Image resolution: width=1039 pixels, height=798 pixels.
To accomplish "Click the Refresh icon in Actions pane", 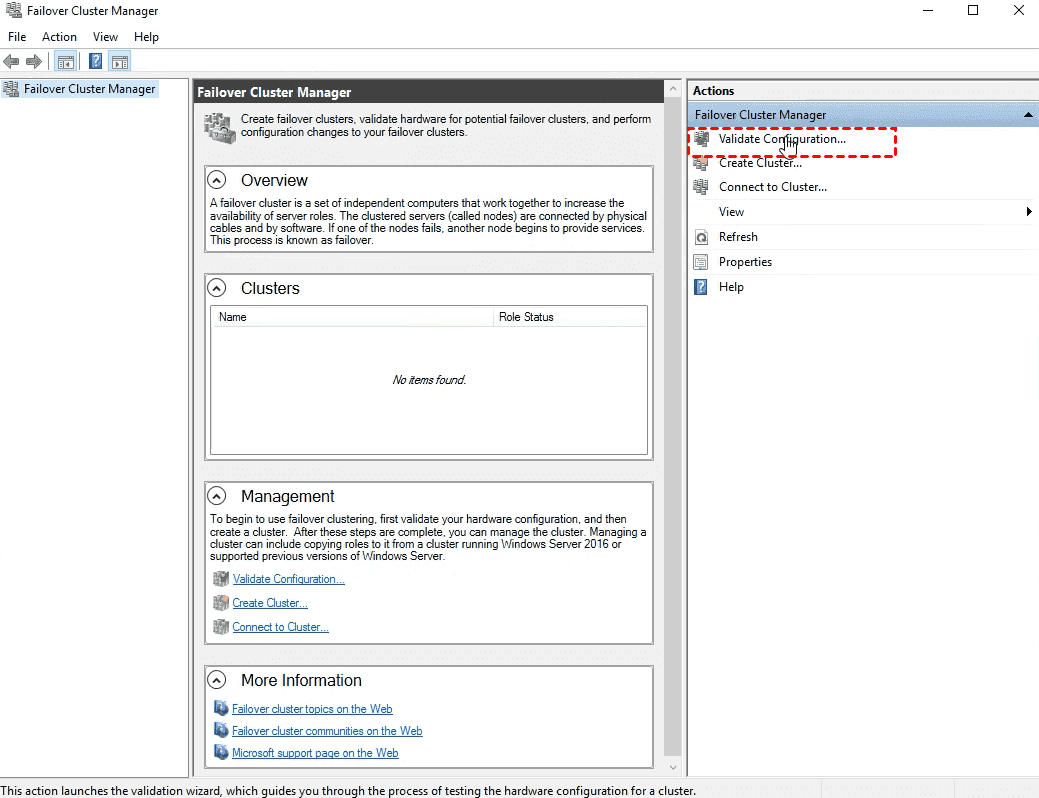I will click(701, 237).
